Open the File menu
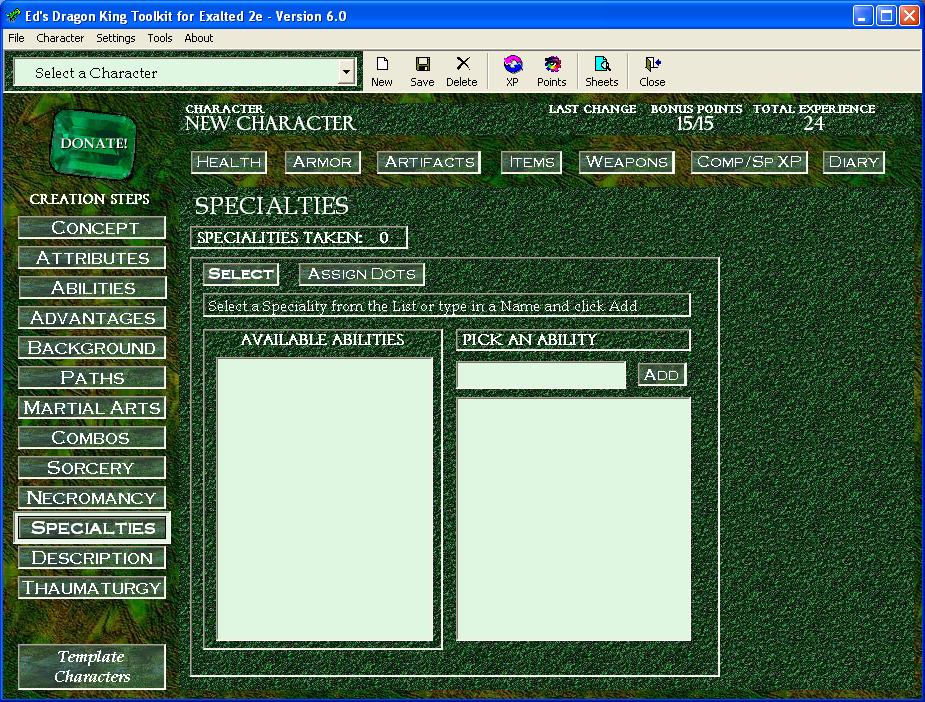This screenshot has height=702, width=925. 16,38
